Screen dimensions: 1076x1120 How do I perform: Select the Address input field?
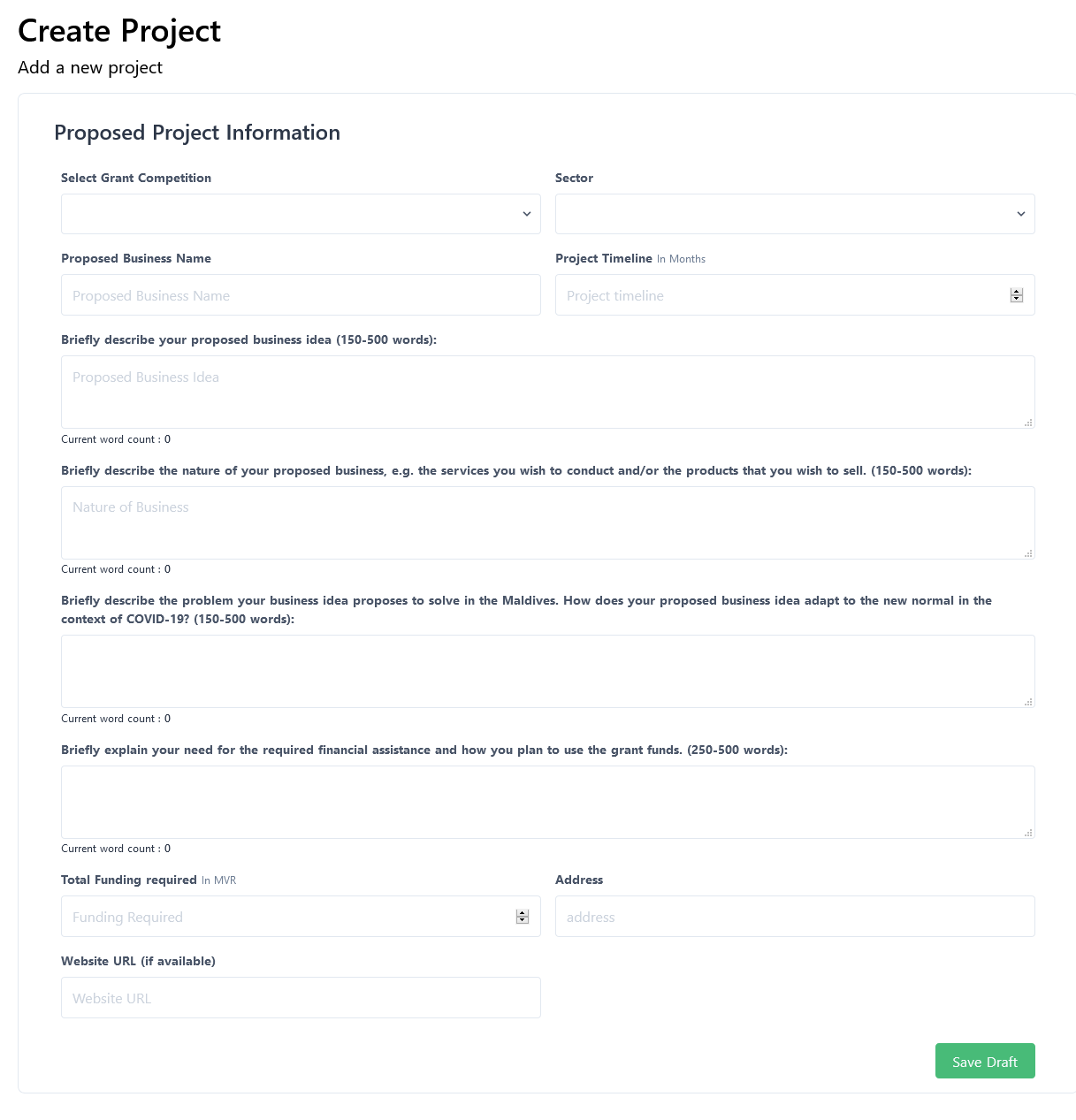click(794, 917)
